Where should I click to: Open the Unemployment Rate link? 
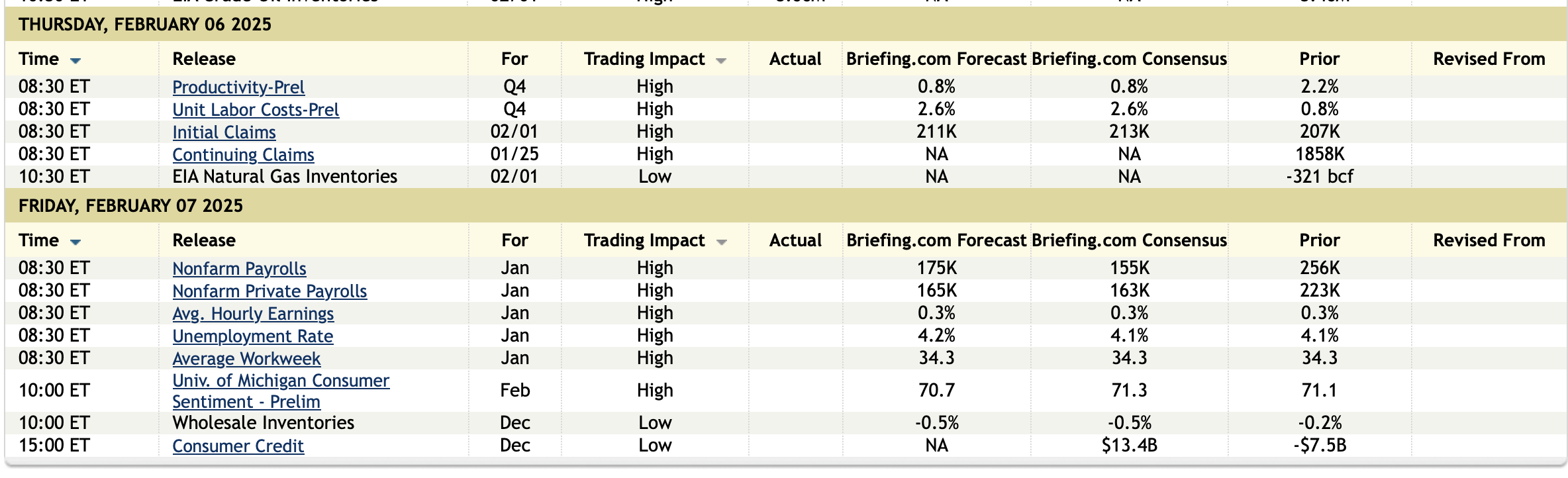[252, 336]
